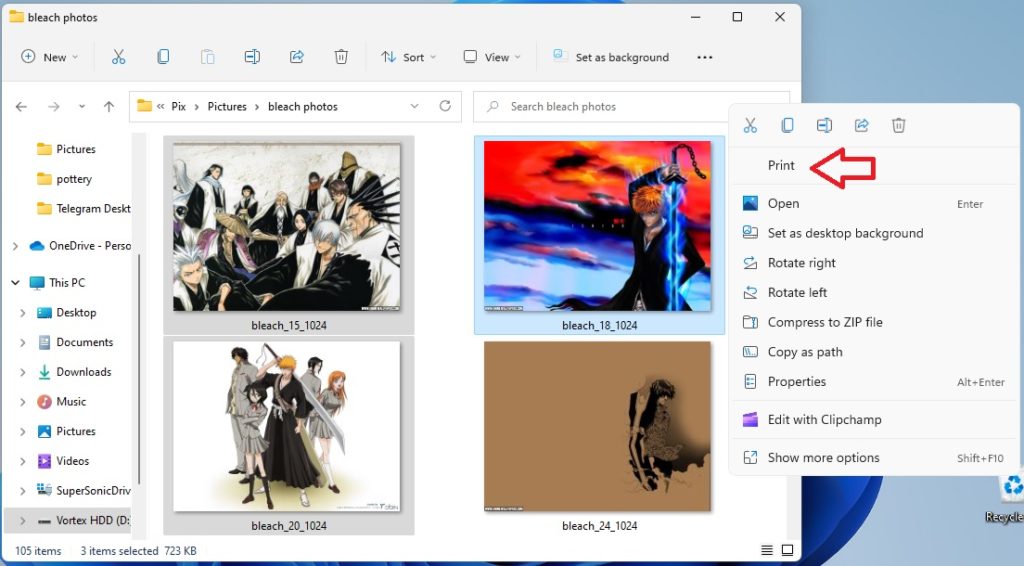
Task: Go up one folder level arrow
Action: click(x=108, y=106)
